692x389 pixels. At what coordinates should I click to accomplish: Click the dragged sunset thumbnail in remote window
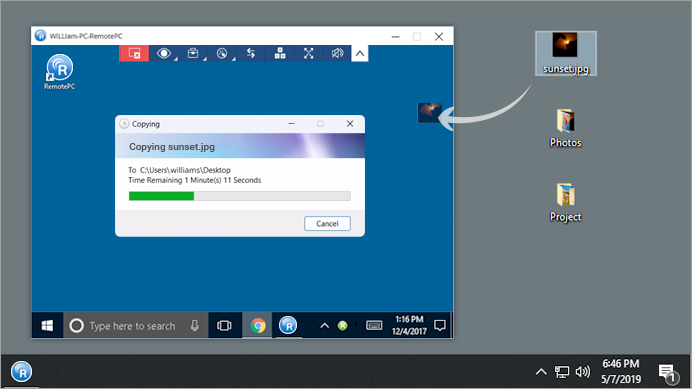coord(429,113)
